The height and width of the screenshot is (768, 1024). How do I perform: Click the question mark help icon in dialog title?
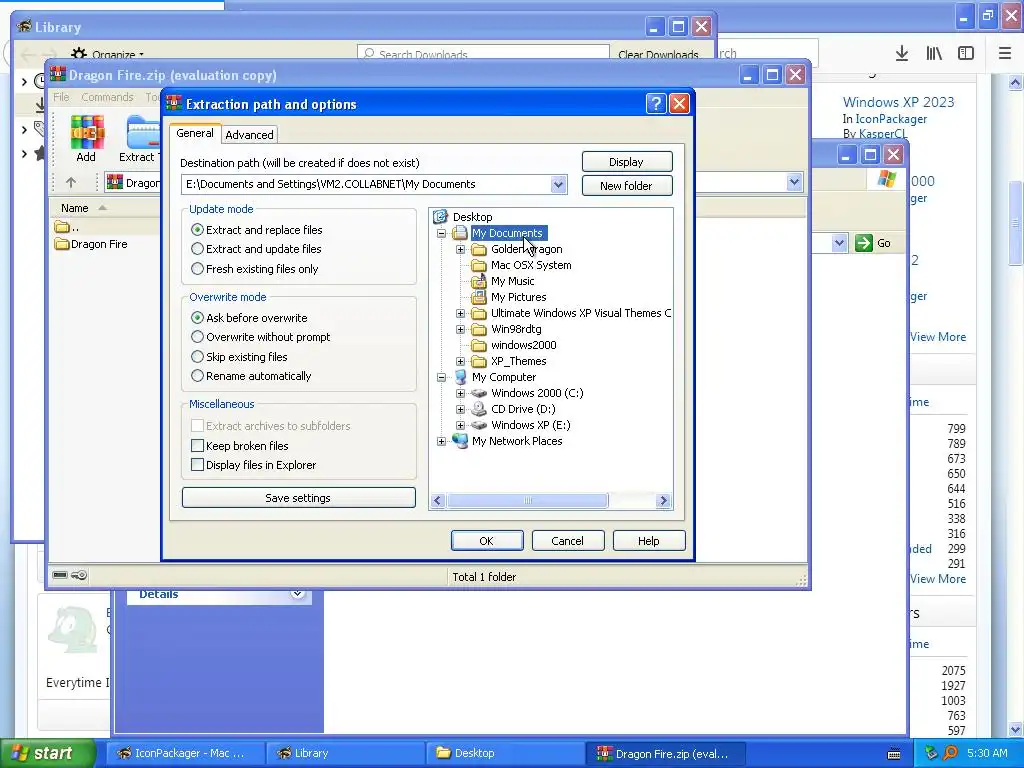tap(655, 104)
